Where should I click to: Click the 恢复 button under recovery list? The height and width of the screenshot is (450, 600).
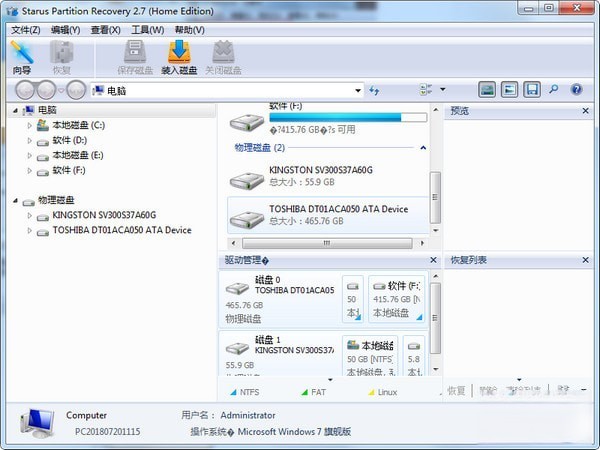coord(456,390)
